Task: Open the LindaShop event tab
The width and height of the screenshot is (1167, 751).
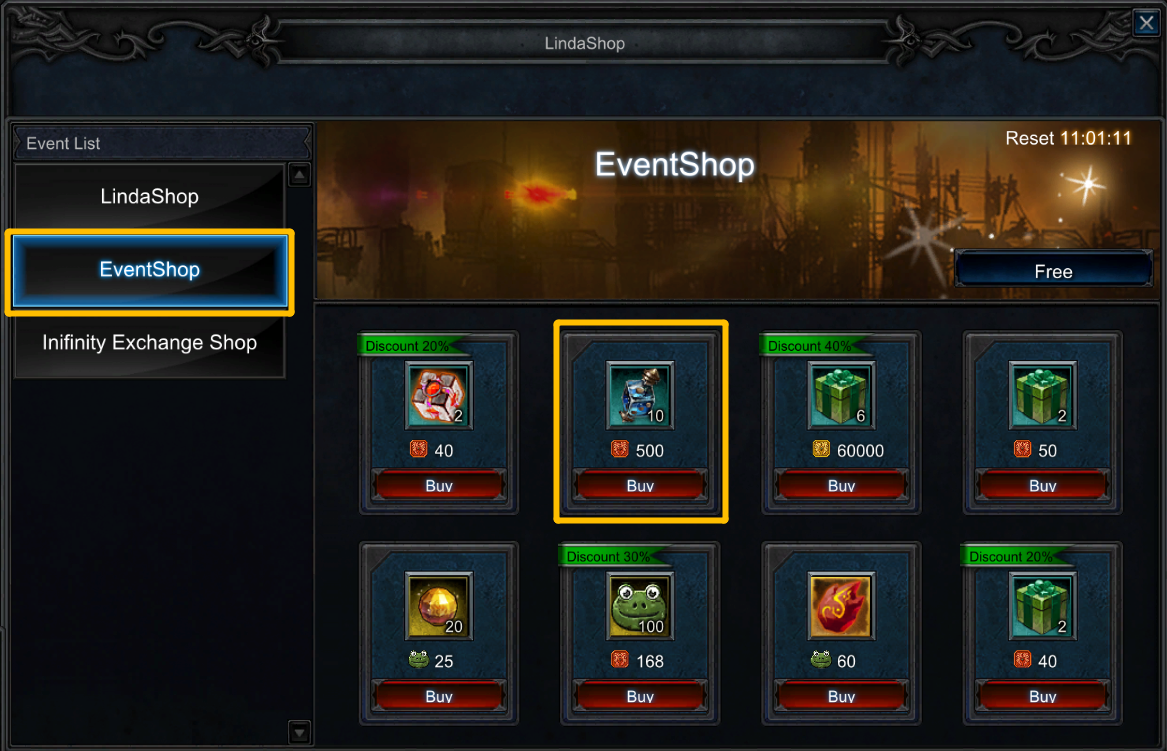Action: point(150,196)
